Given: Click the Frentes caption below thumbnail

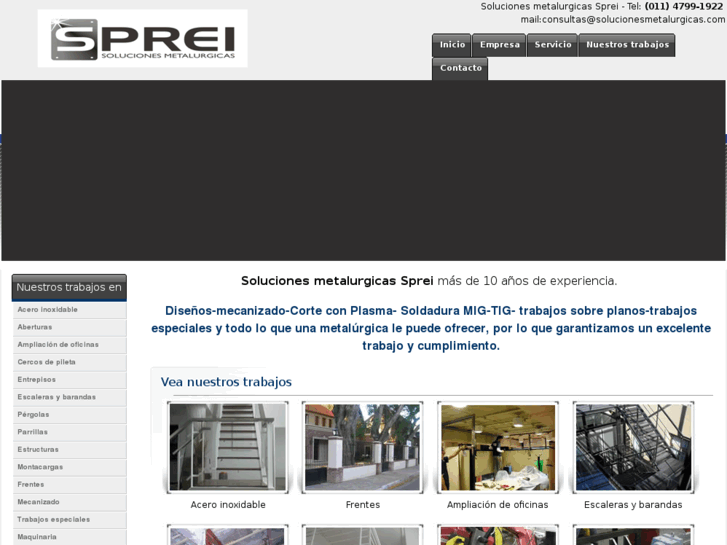Looking at the screenshot, I should (363, 505).
